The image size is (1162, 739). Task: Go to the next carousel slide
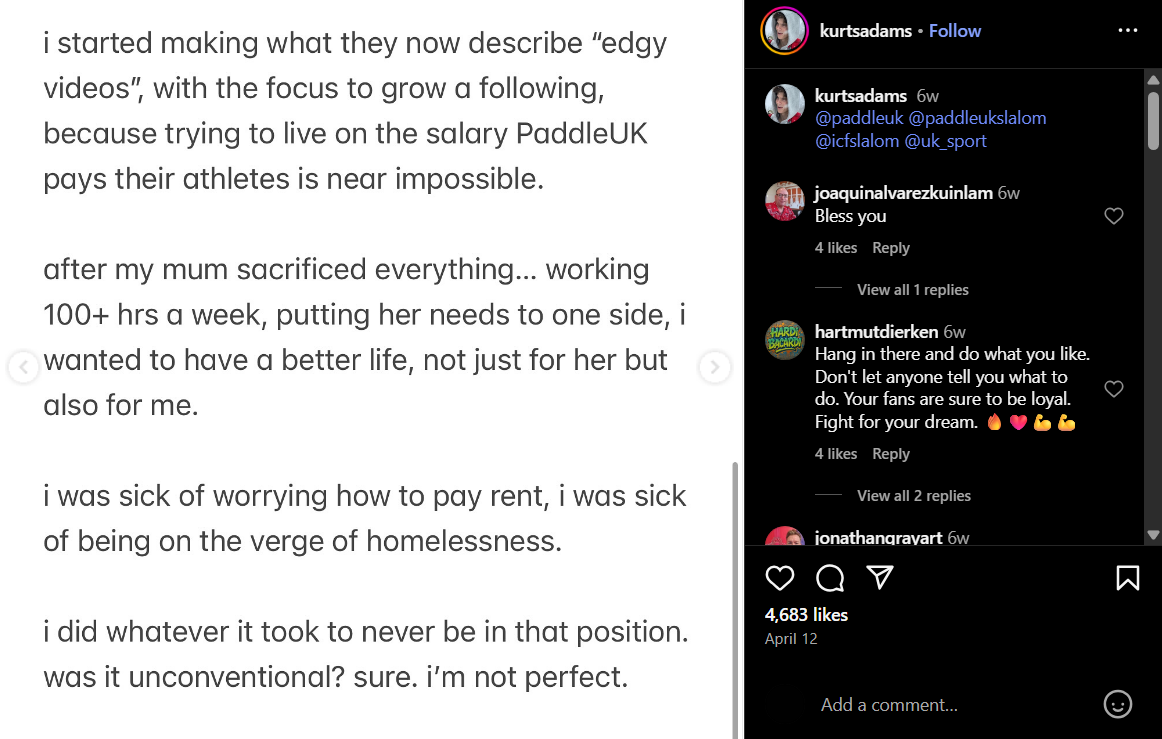(714, 367)
